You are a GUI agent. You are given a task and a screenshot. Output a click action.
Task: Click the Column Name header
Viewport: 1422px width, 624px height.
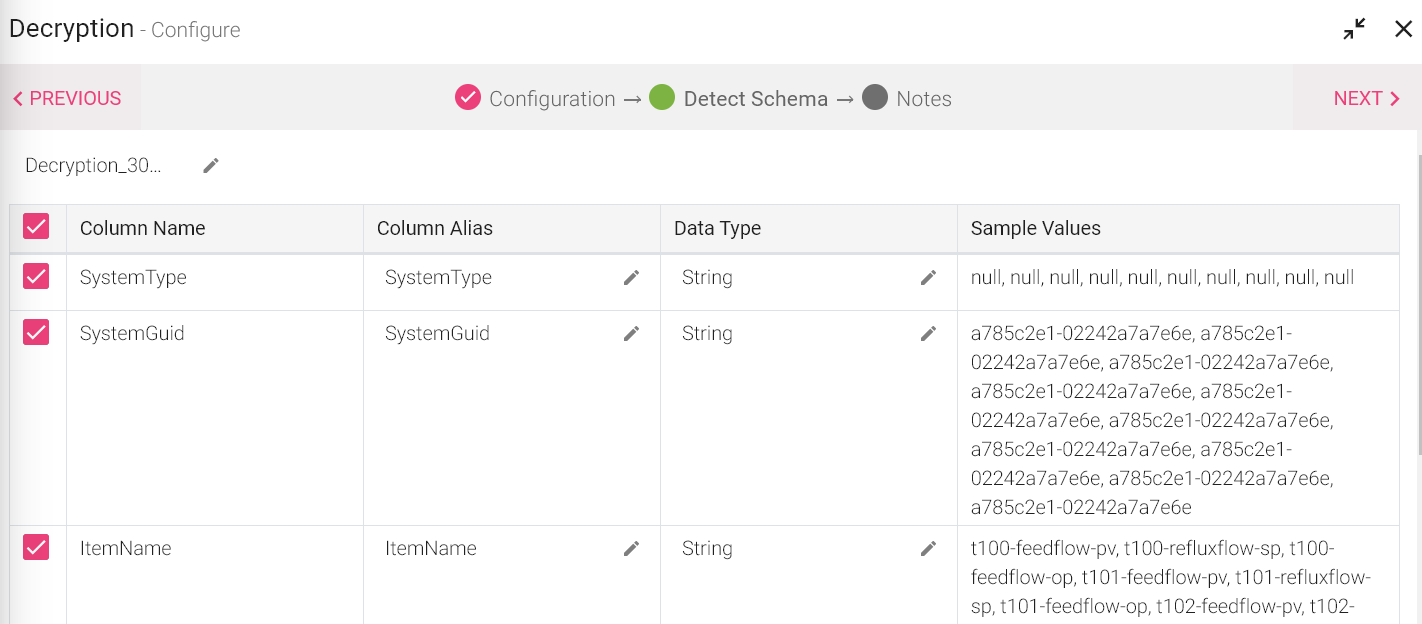tap(143, 228)
